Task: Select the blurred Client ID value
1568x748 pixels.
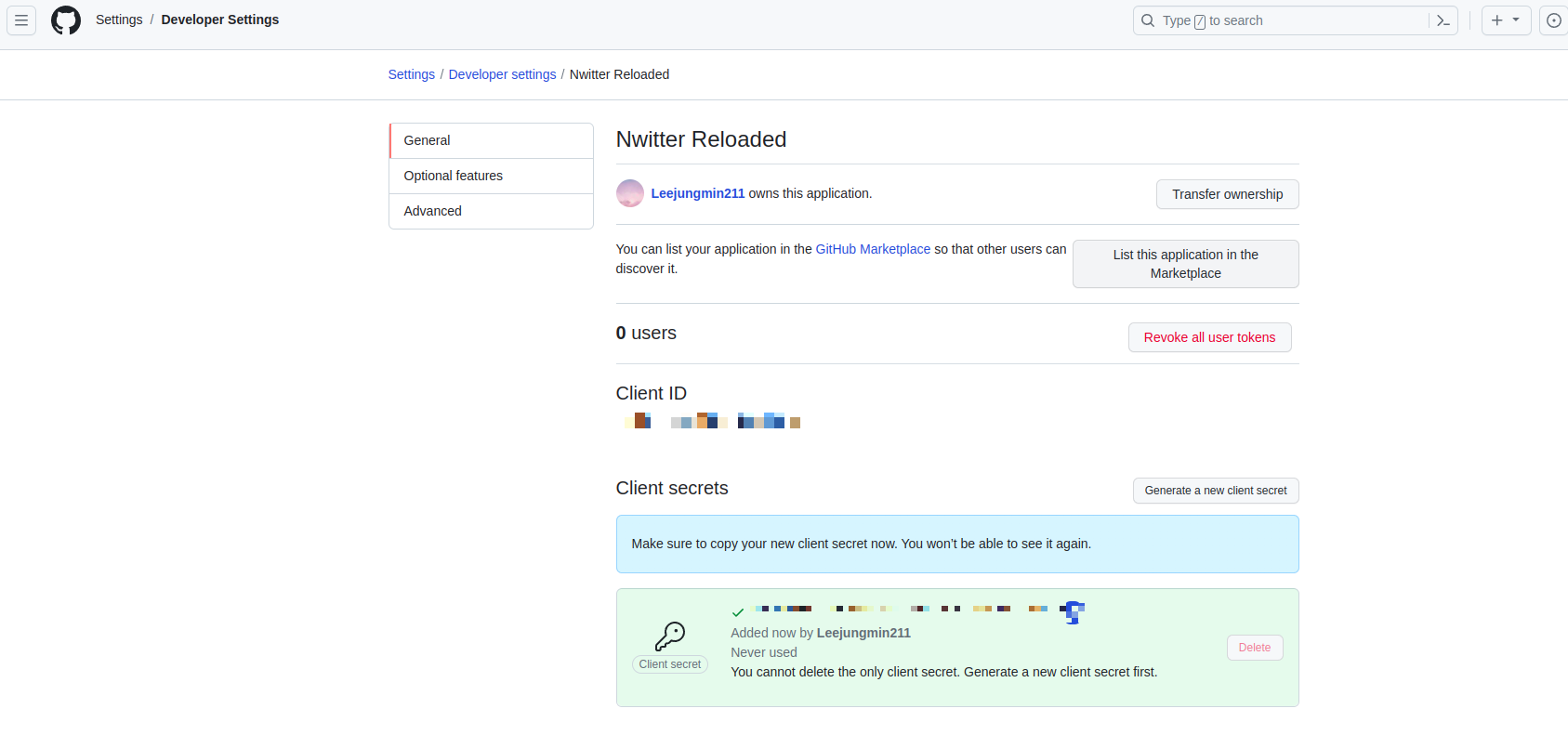Action: 712,421
